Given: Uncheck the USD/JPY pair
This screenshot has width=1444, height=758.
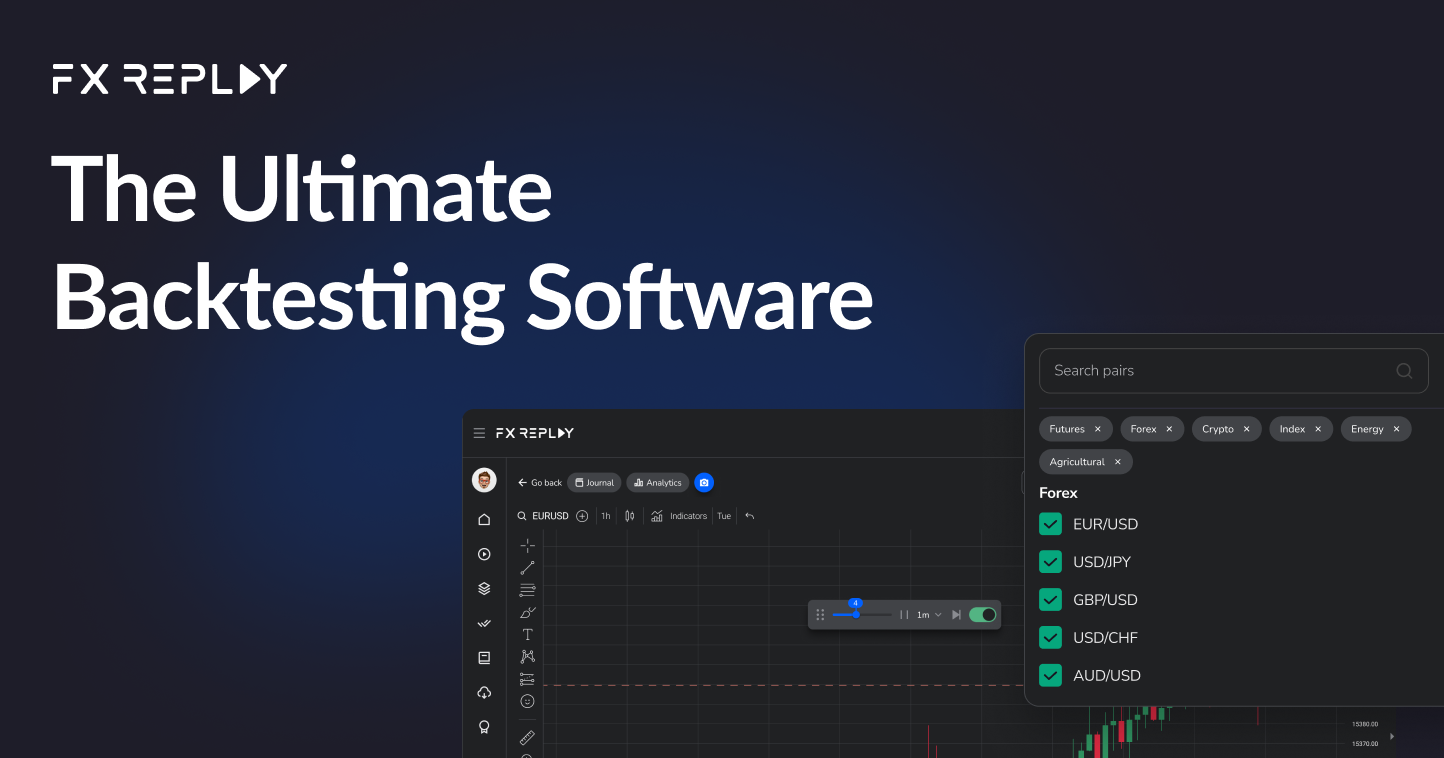Looking at the screenshot, I should pyautogui.click(x=1050, y=561).
